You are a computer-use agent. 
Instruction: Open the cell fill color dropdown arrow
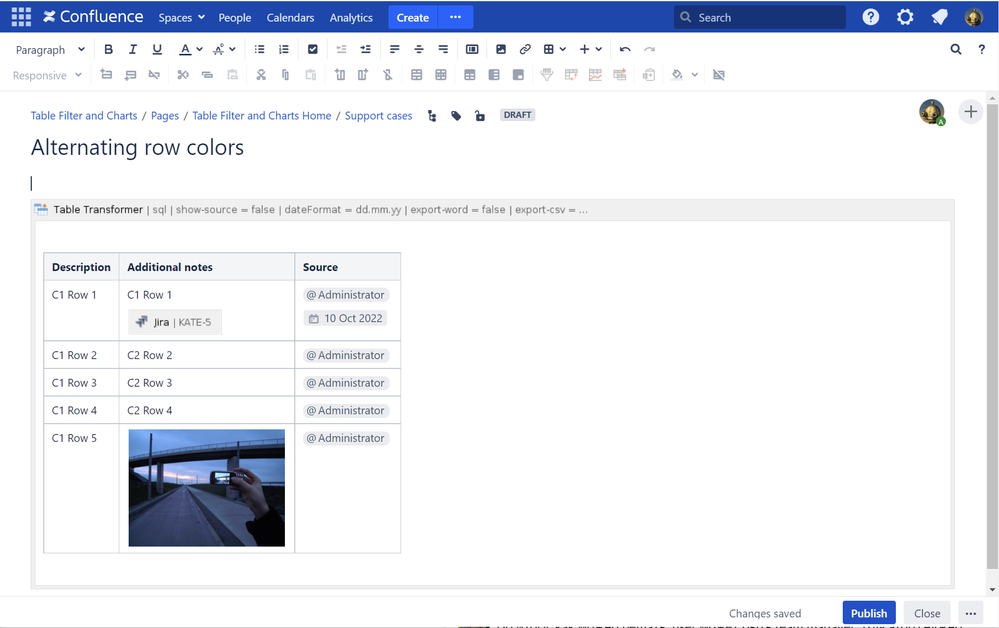pos(694,75)
